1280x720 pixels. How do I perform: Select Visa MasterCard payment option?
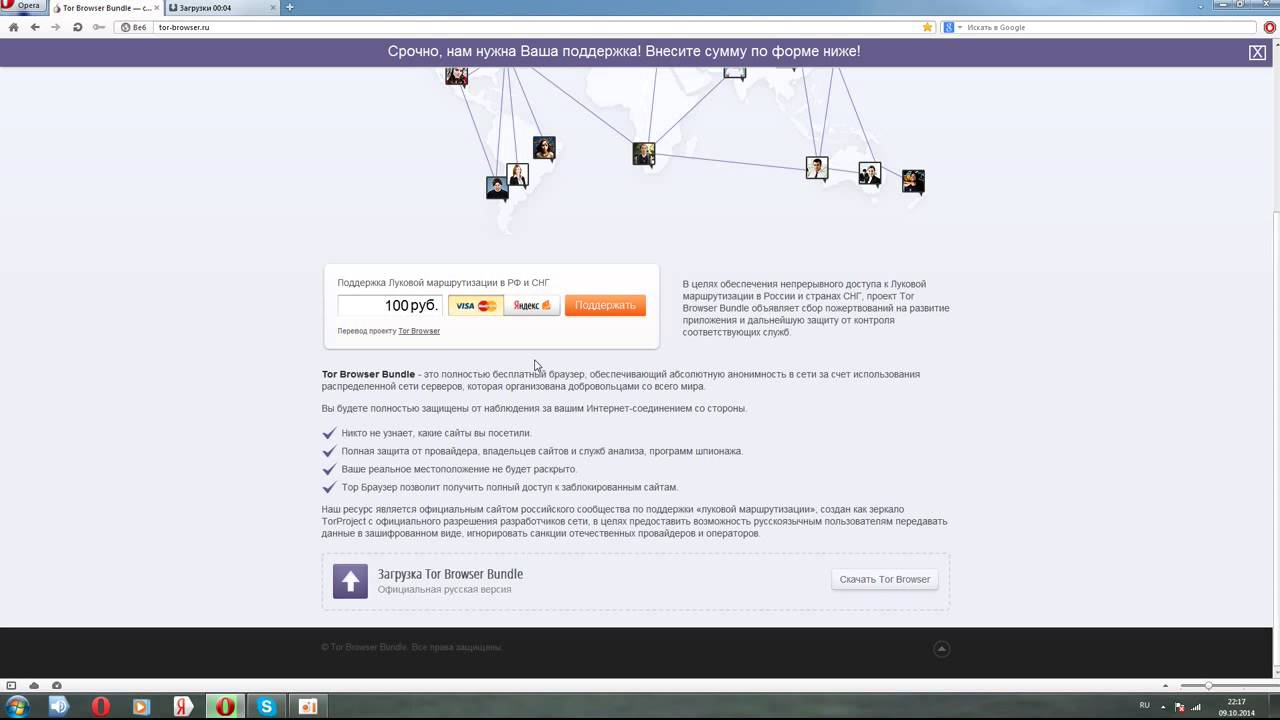475,305
